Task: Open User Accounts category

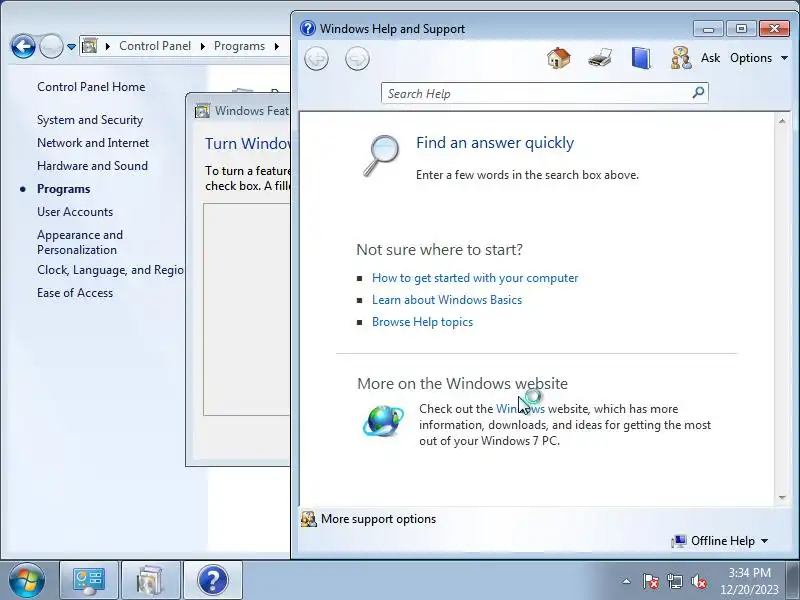Action: pos(75,212)
